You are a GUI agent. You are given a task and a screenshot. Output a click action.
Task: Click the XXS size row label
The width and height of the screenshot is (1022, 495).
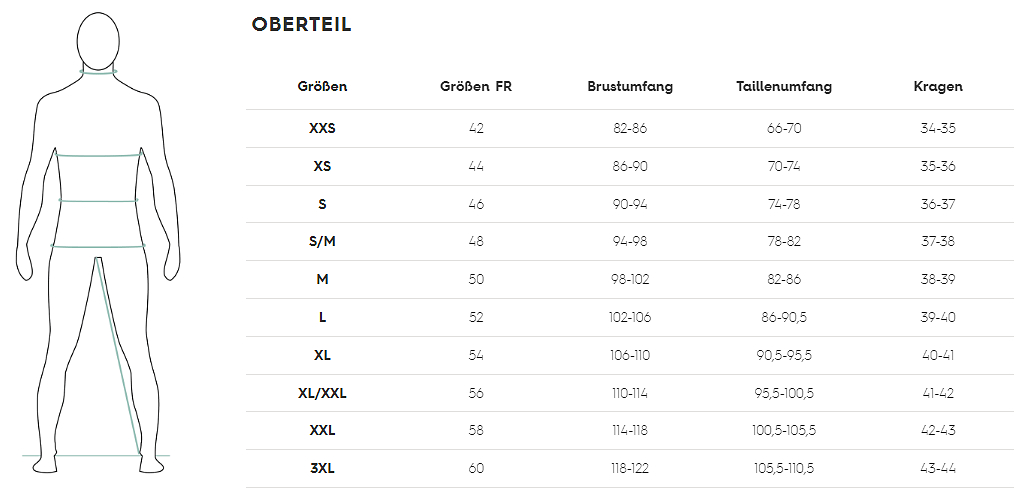323,128
